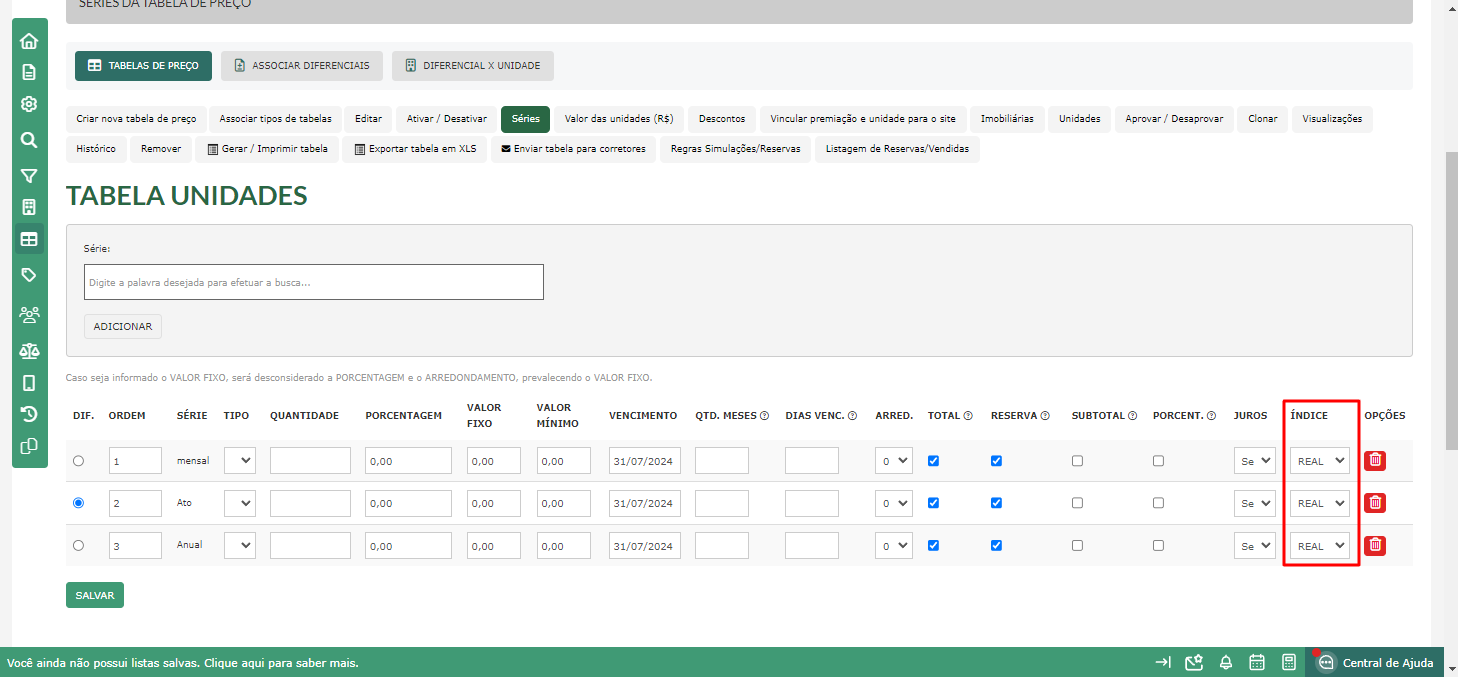The height and width of the screenshot is (677, 1458).
Task: Click the magnifier search icon in sidebar
Action: (29, 140)
